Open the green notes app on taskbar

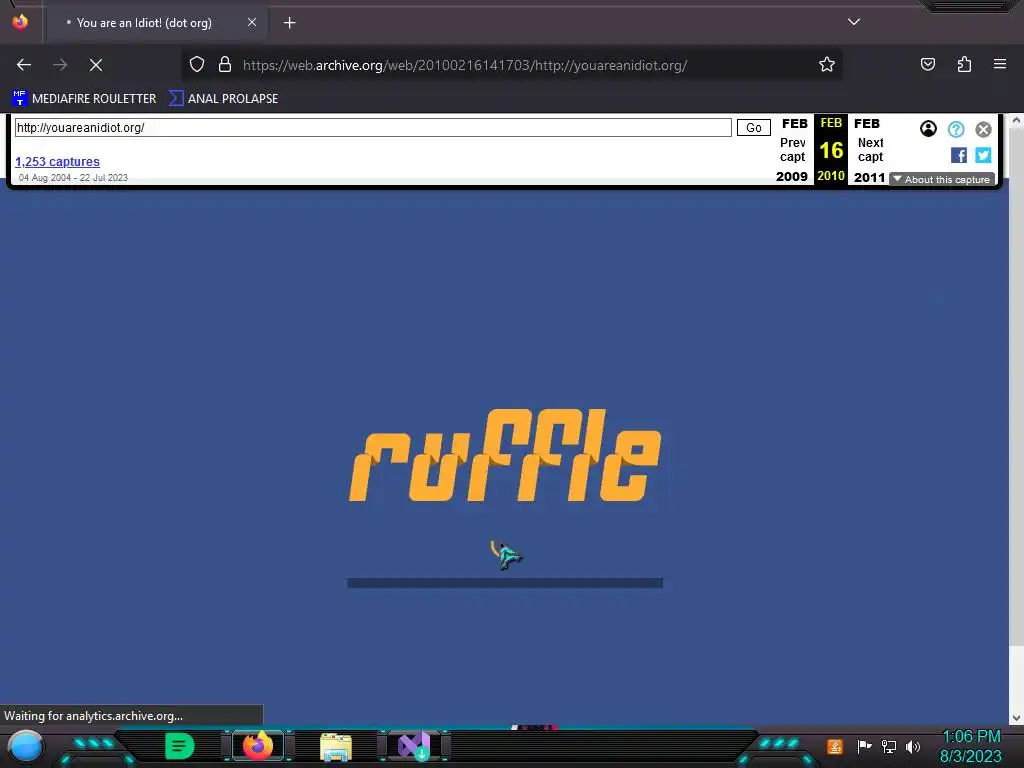coord(180,746)
